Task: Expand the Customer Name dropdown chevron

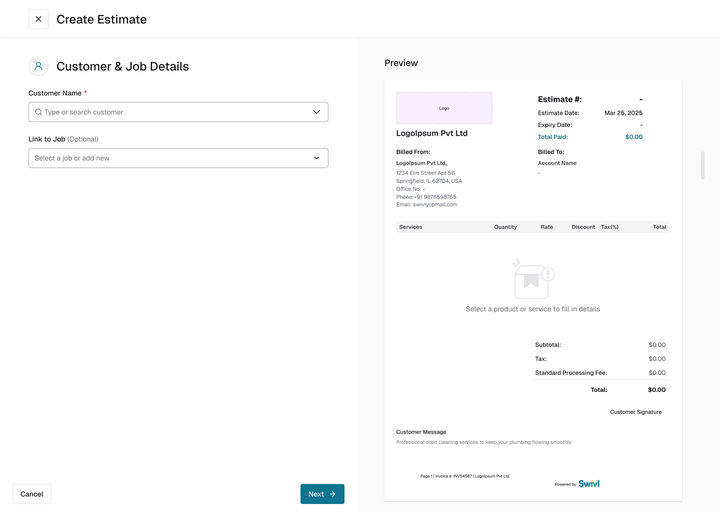Action: (316, 112)
